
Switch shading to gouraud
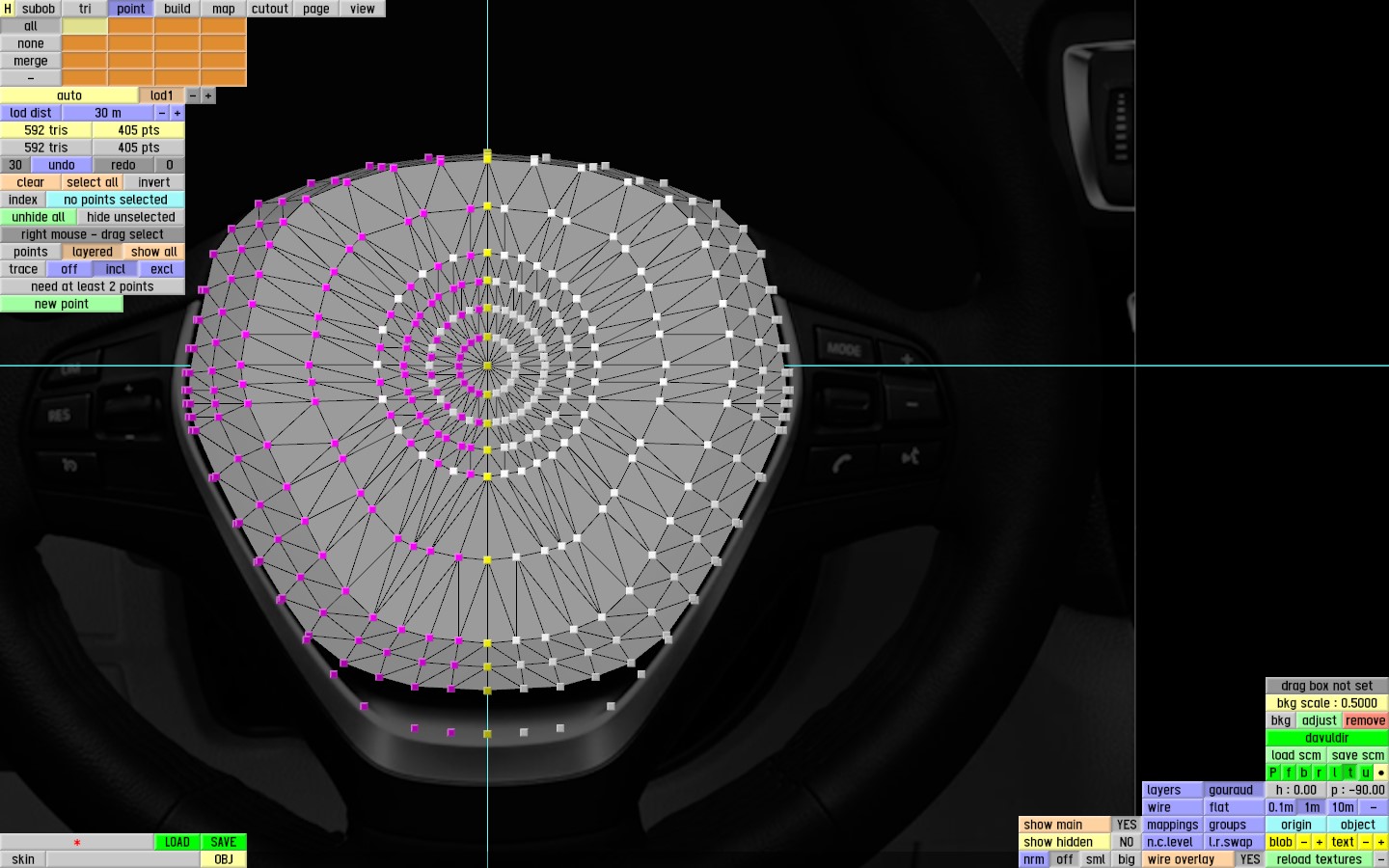(1235, 790)
